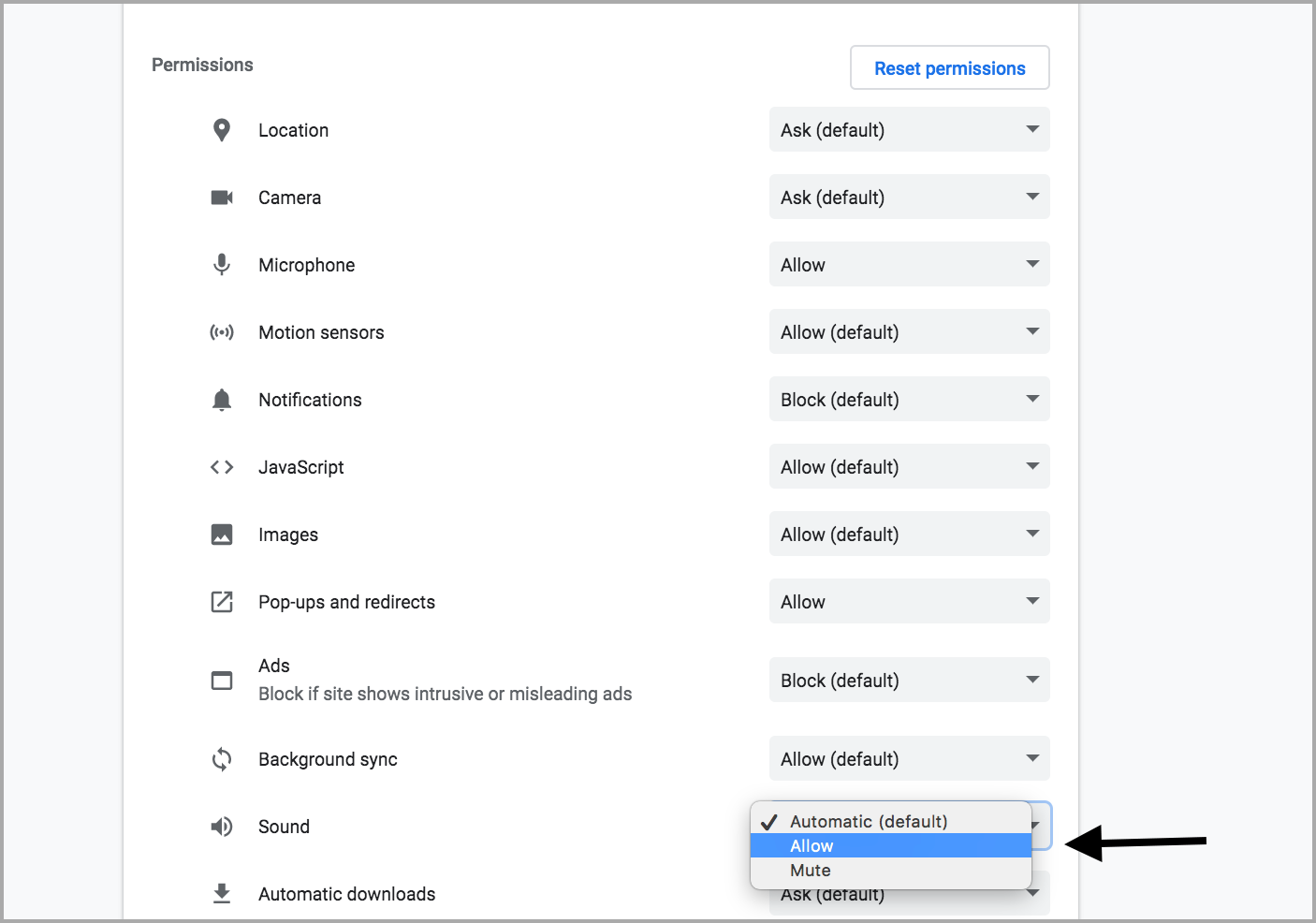Click the Sound speaker icon
The width and height of the screenshot is (1316, 923).
click(222, 827)
